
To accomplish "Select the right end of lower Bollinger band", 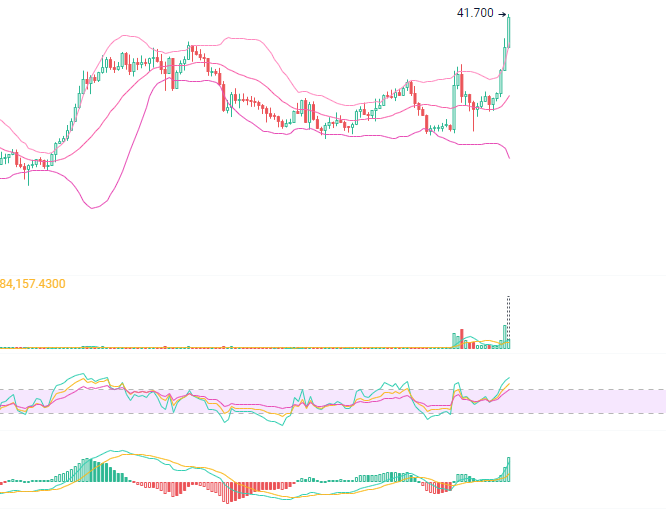I will (x=509, y=158).
